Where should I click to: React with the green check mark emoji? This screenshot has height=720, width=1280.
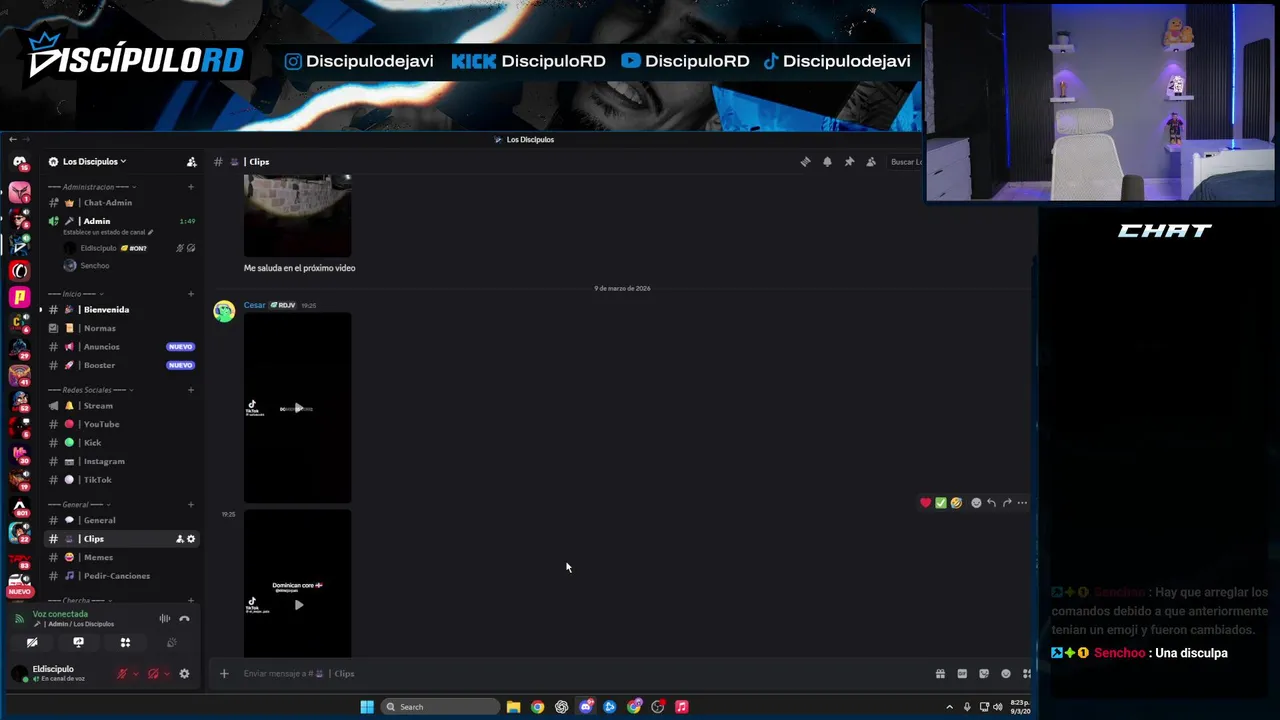pyautogui.click(x=941, y=503)
